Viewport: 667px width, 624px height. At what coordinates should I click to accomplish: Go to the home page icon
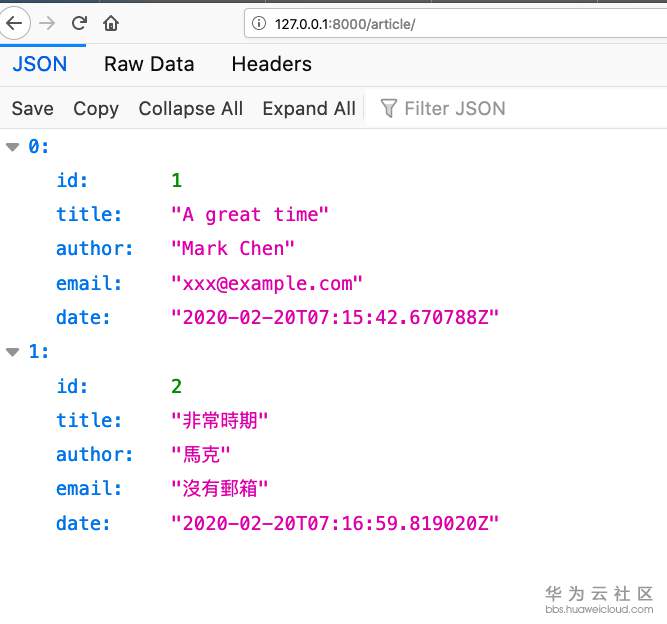click(x=111, y=22)
